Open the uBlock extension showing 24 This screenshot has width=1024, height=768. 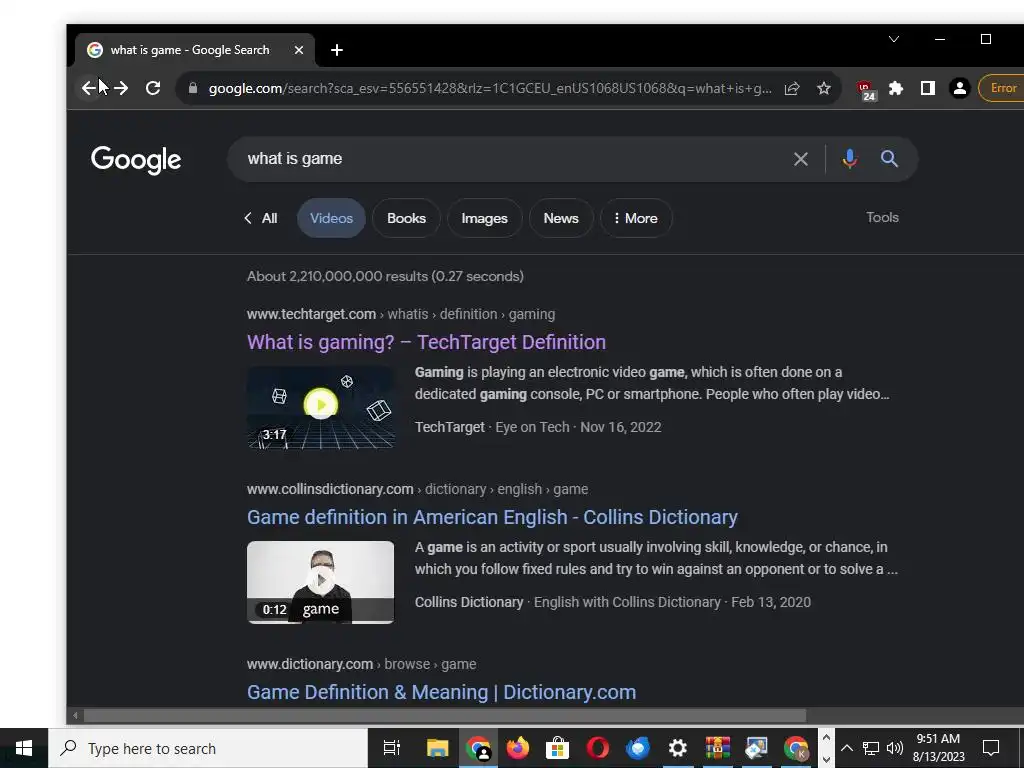coord(865,89)
